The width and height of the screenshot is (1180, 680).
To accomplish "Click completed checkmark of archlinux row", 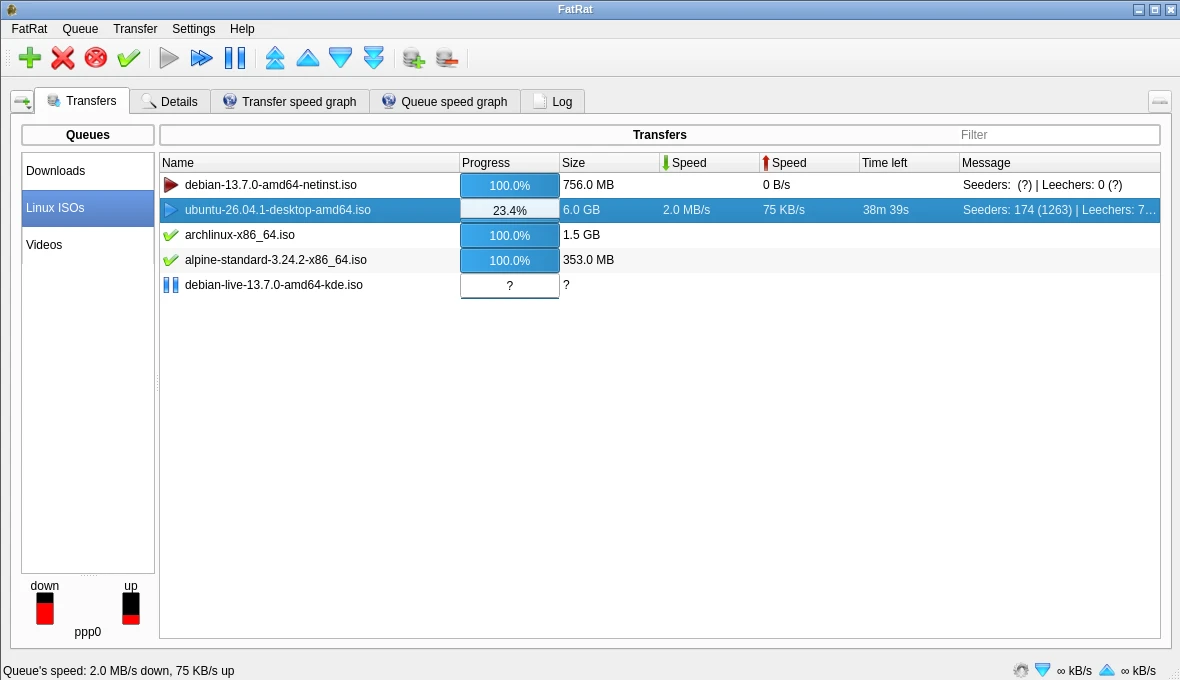I will click(x=171, y=235).
